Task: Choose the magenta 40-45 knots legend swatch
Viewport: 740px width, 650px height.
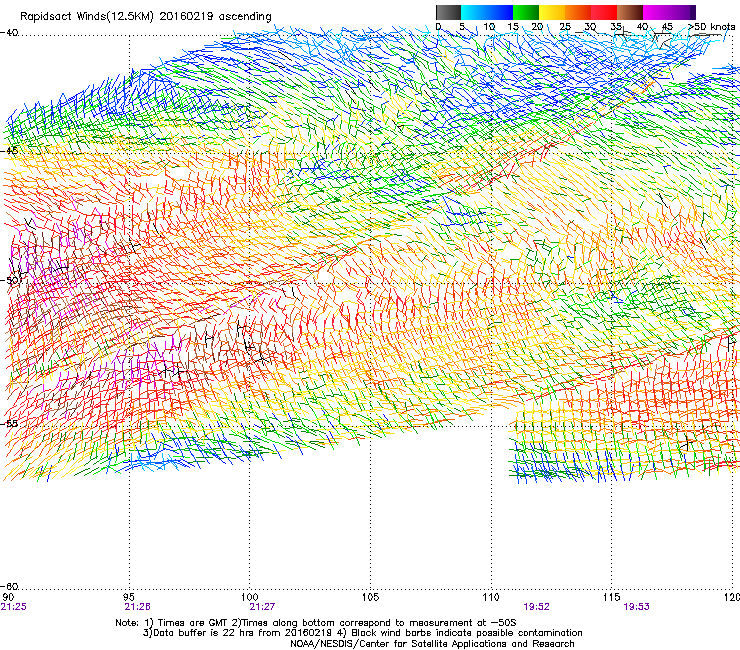Action: 656,12
